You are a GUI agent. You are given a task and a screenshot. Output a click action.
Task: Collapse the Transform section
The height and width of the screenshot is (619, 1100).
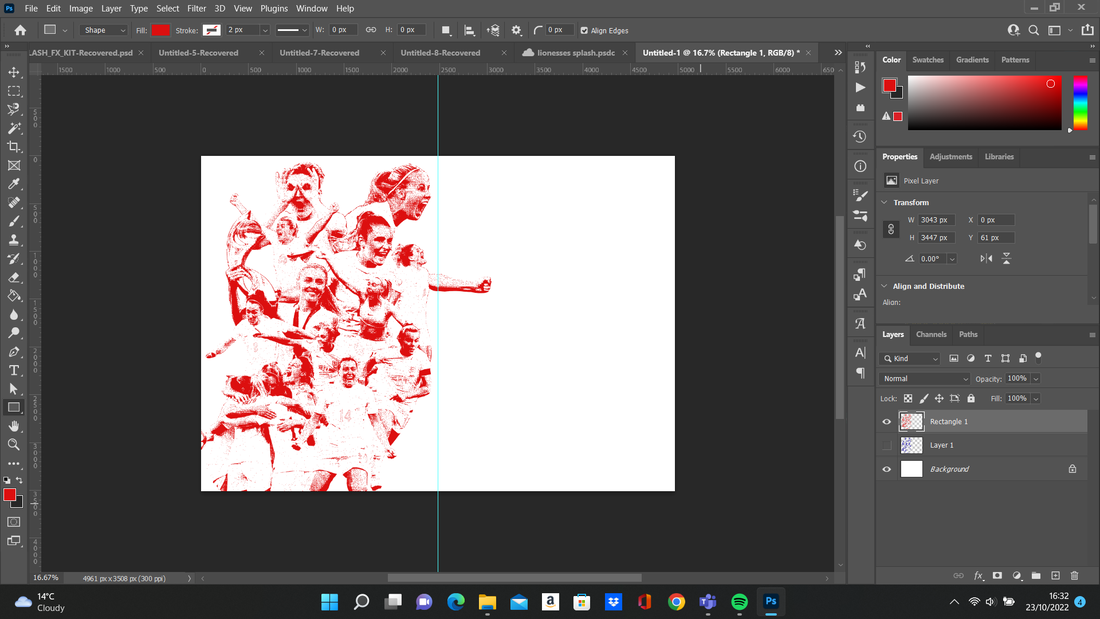885,202
